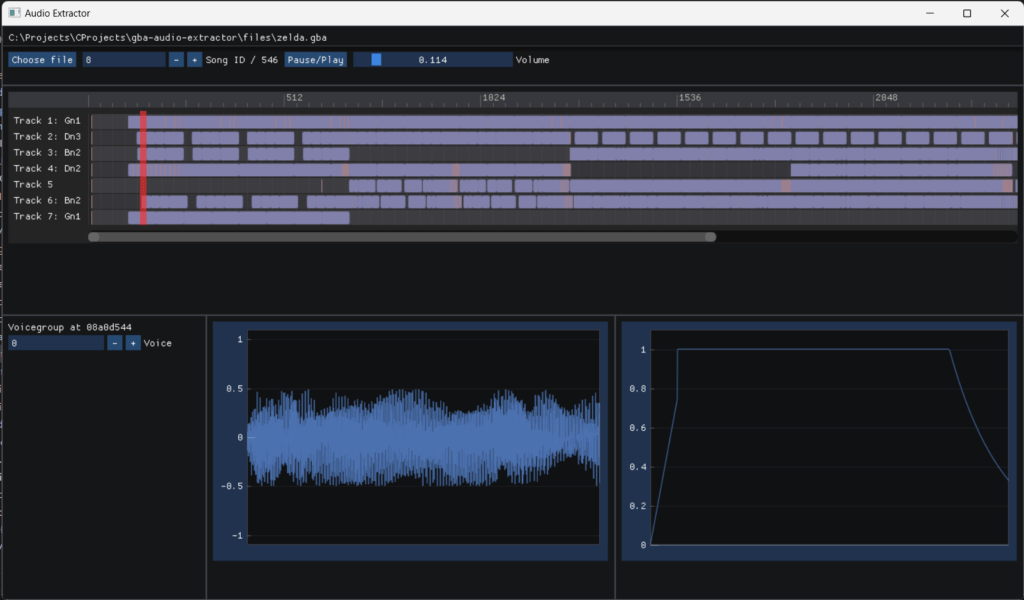This screenshot has width=1024, height=600.
Task: Decrease Song ID with minus button
Action: (176, 60)
